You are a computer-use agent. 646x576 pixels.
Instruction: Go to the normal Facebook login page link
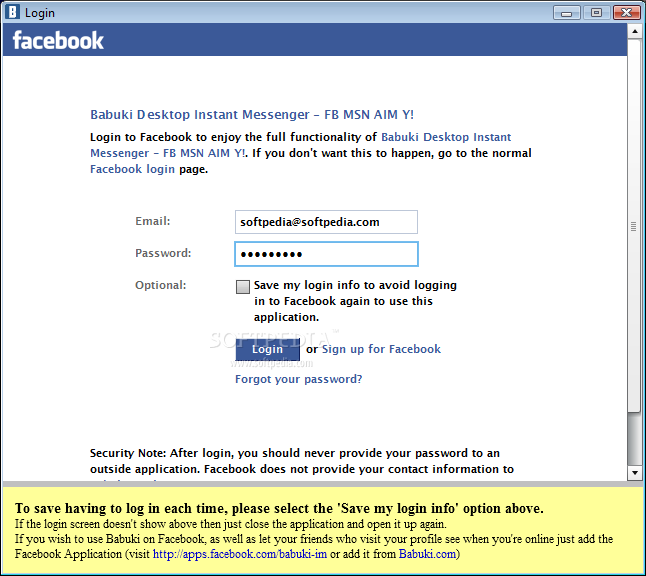coord(132,169)
